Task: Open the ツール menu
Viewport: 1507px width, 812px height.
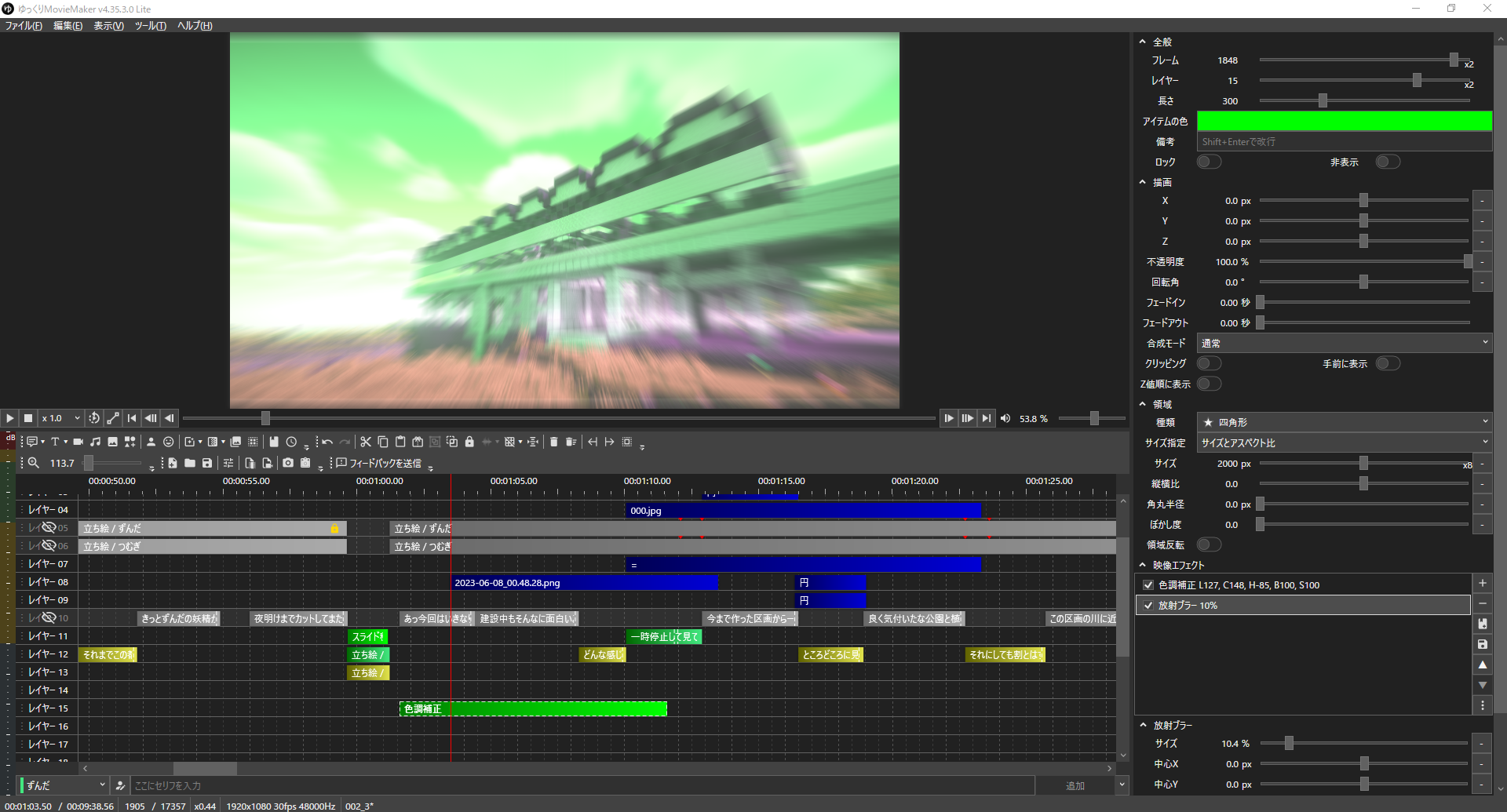Action: pyautogui.click(x=150, y=26)
